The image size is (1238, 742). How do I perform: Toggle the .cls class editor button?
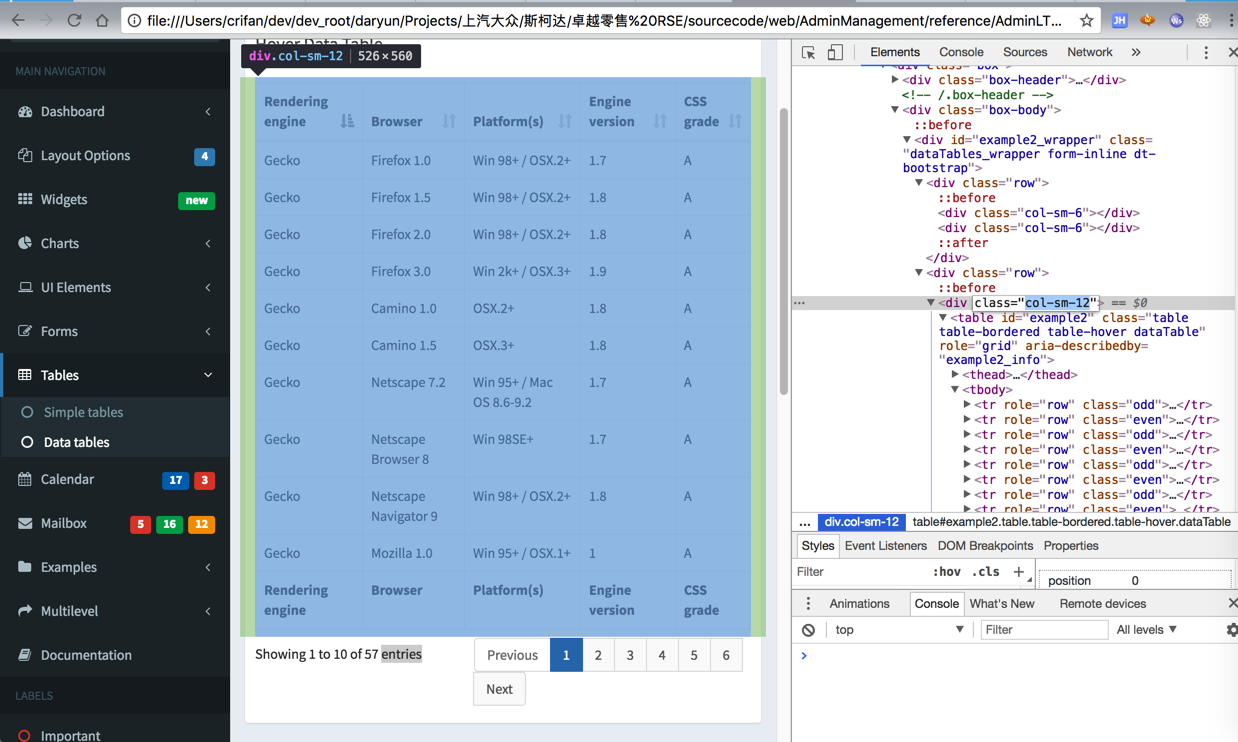coord(986,572)
